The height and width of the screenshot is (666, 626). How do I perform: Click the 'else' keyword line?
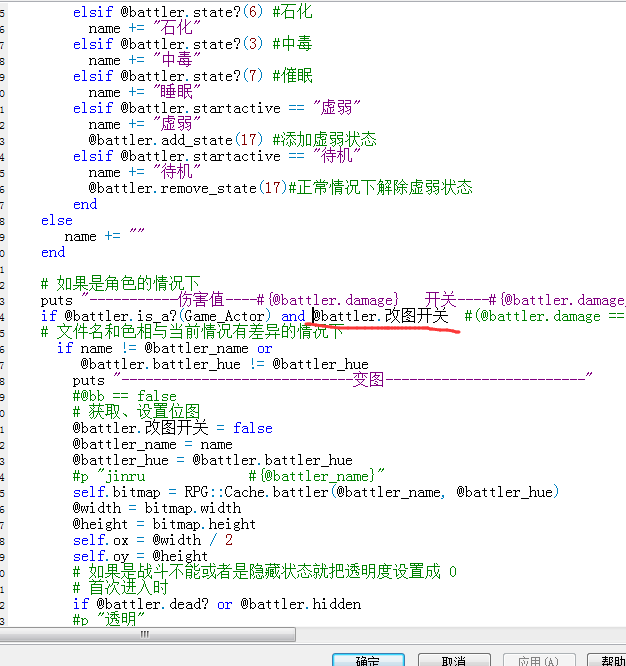56,220
